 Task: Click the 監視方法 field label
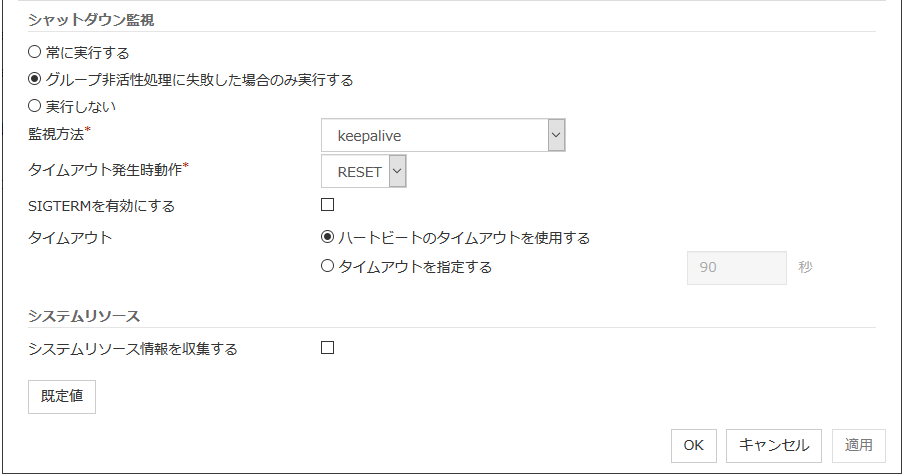pyautogui.click(x=58, y=134)
